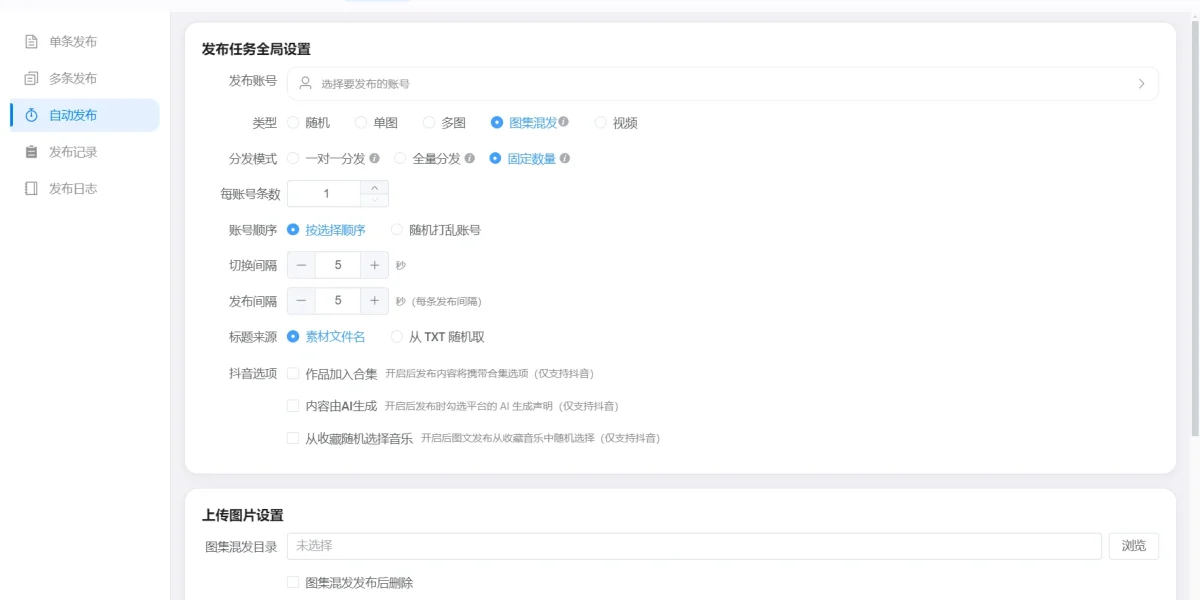1200x600 pixels.
Task: Open the 单条发布 menu item
Action: click(85, 42)
